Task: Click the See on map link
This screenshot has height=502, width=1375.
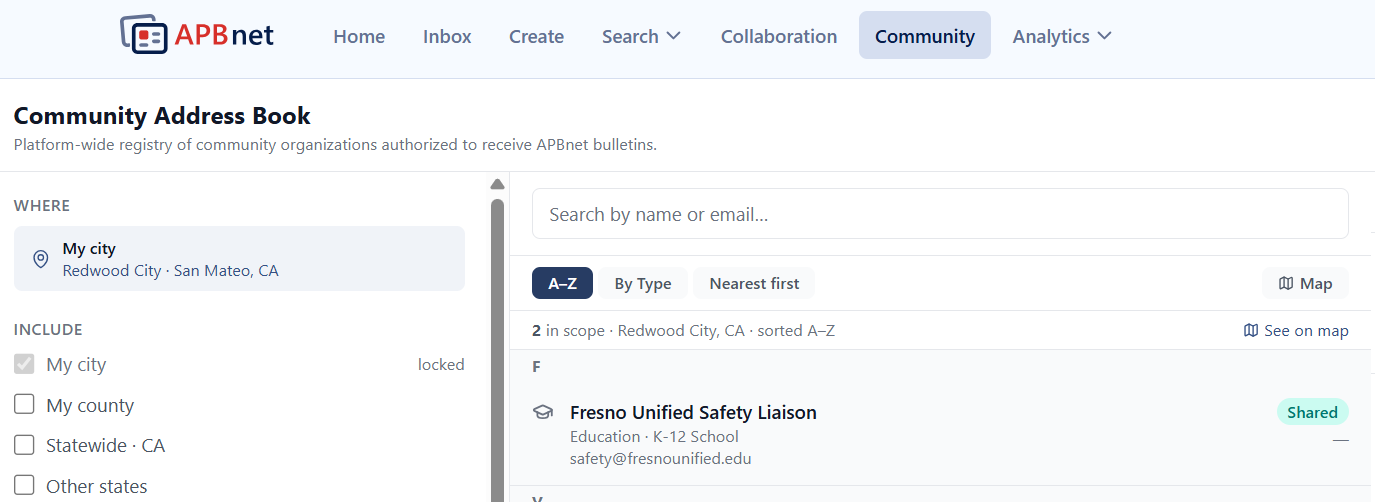Action: pyautogui.click(x=1296, y=330)
